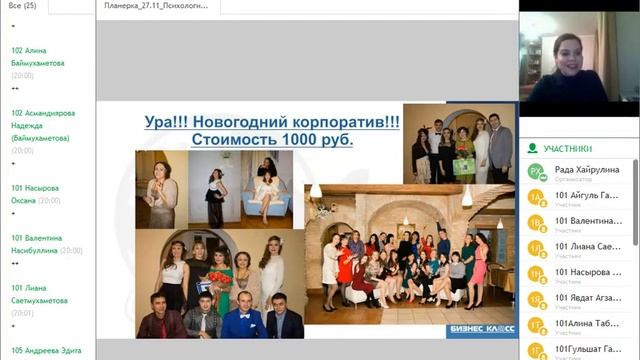Select participant 101 Айгуль Га…
Viewport: 640px width, 360px height.
pyautogui.click(x=587, y=195)
